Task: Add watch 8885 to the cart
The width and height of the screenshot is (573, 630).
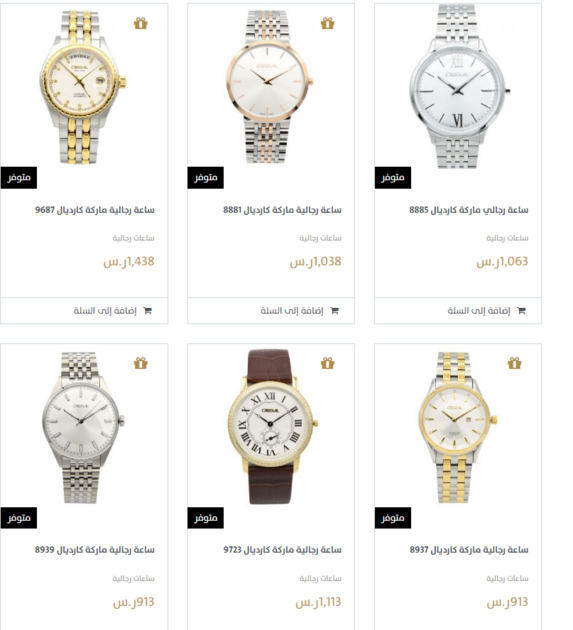Action: click(x=458, y=311)
